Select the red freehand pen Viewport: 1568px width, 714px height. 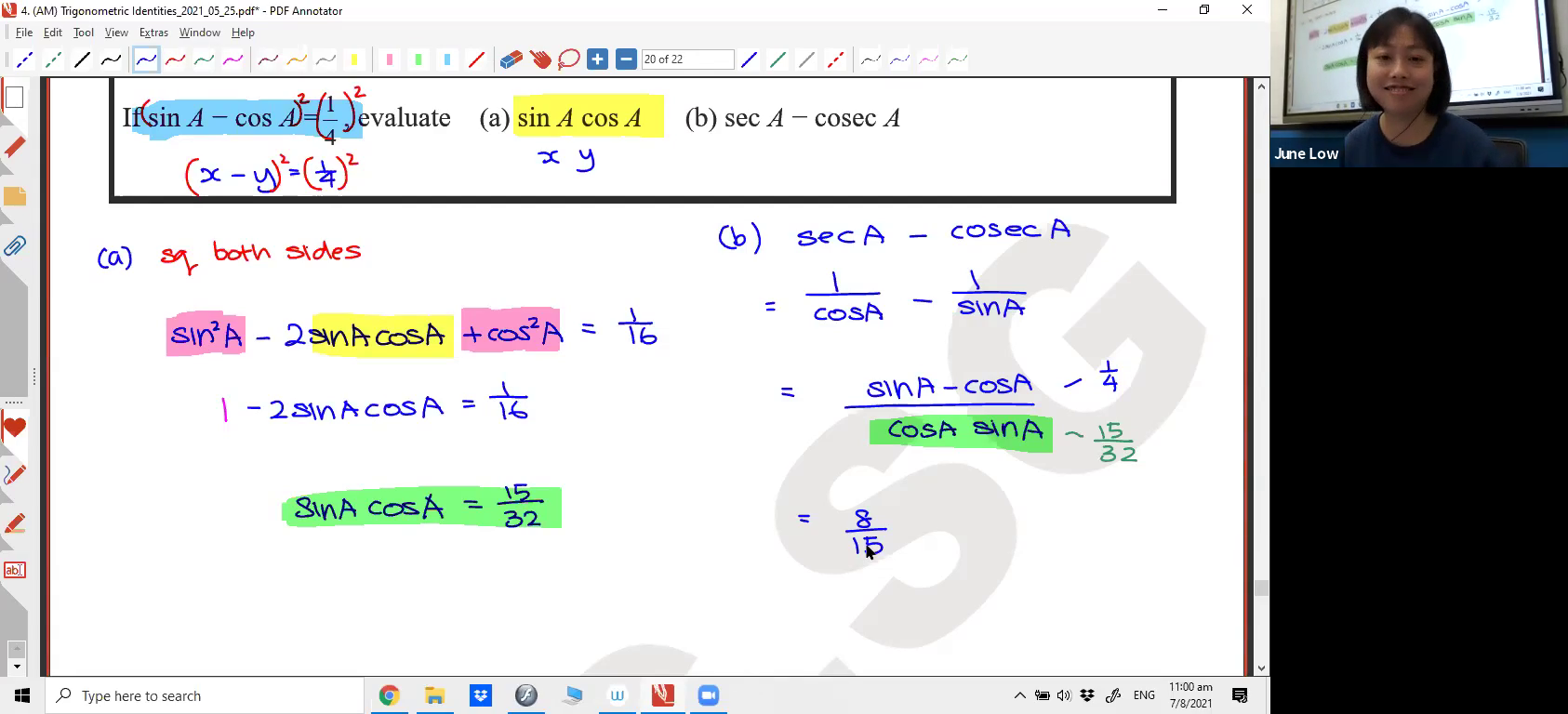click(175, 60)
